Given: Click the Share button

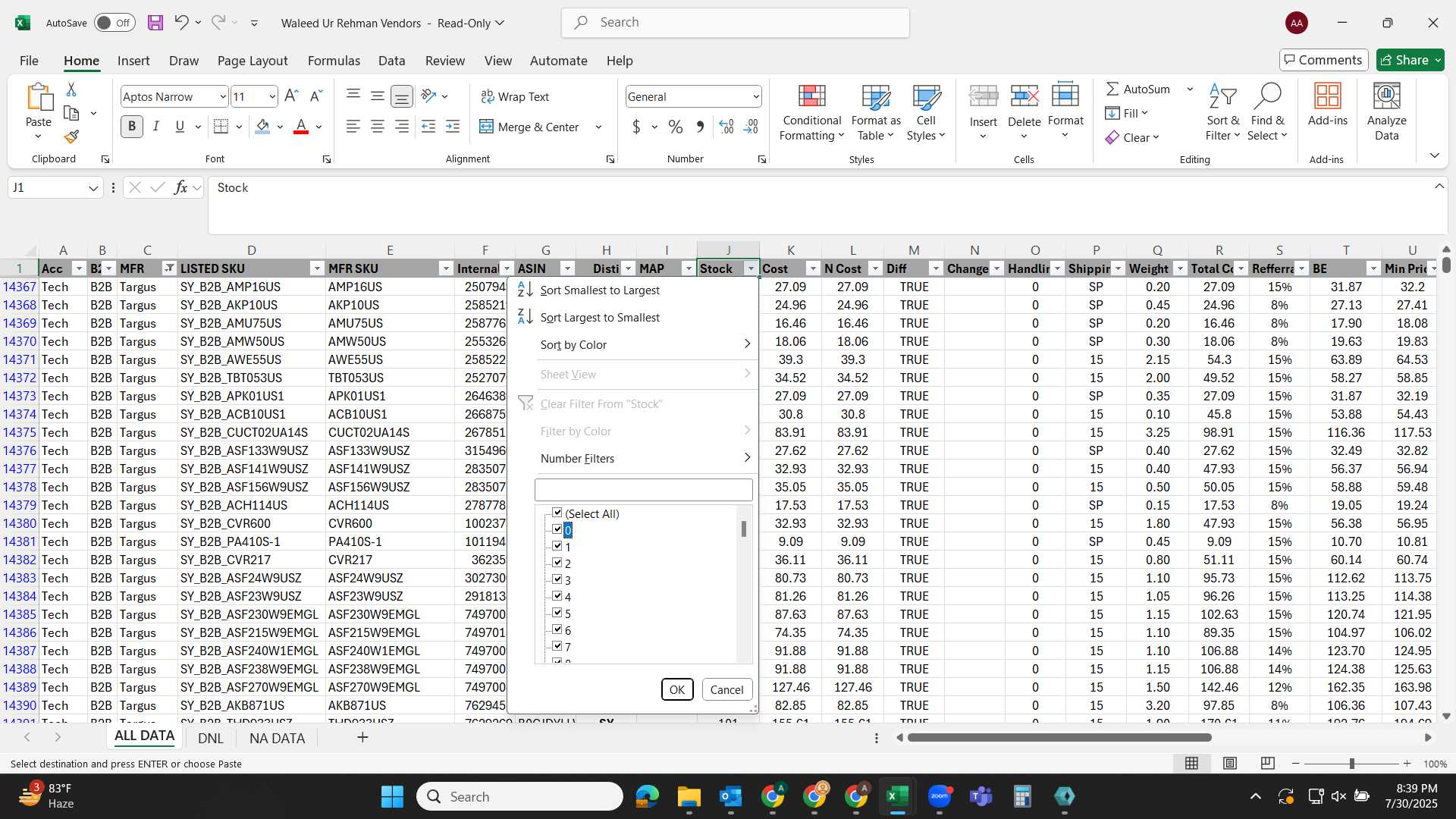Looking at the screenshot, I should click(x=1410, y=60).
